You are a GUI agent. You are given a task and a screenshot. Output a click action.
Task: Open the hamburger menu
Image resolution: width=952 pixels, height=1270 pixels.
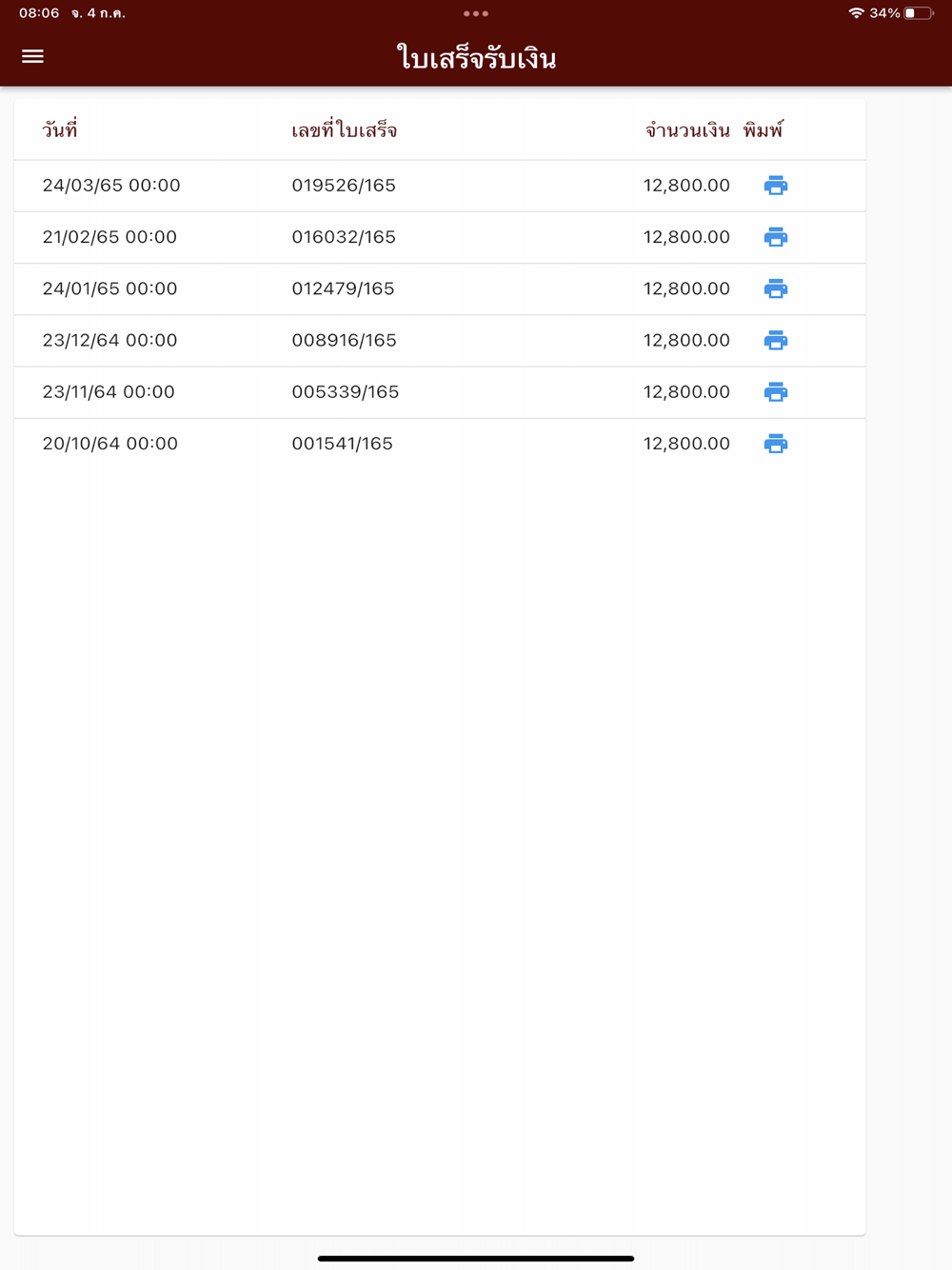tap(32, 57)
